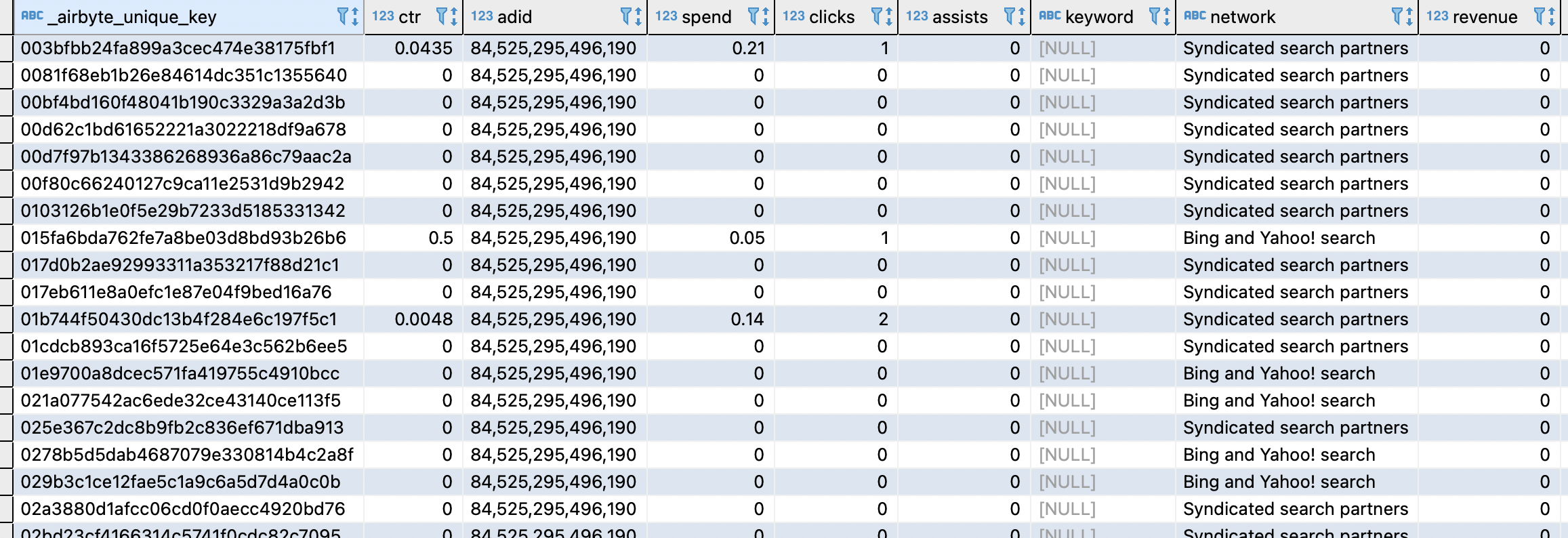Click cell 01b744f50430dc13b4f284e6c197f5c1
This screenshot has width=1568, height=538.
(x=188, y=319)
